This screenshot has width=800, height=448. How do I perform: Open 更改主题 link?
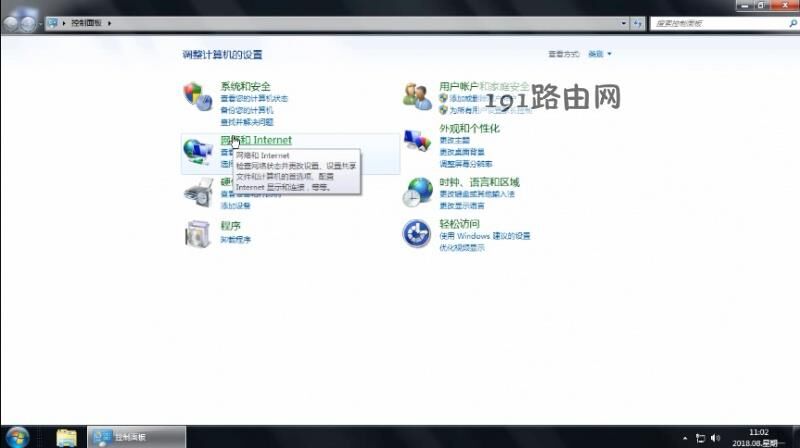455,140
